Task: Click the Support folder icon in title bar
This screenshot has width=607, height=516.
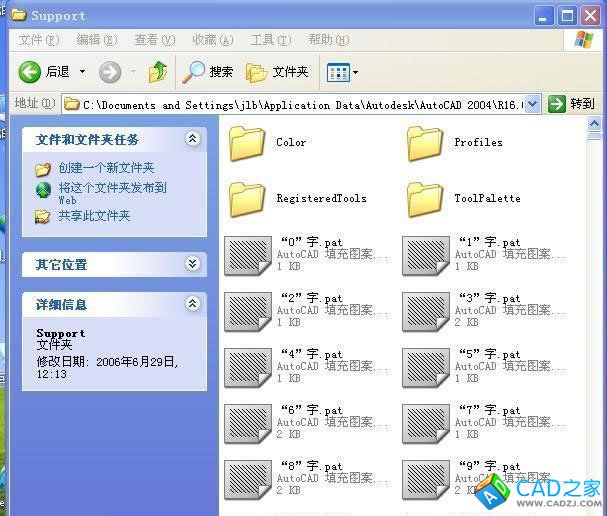Action: click(19, 15)
